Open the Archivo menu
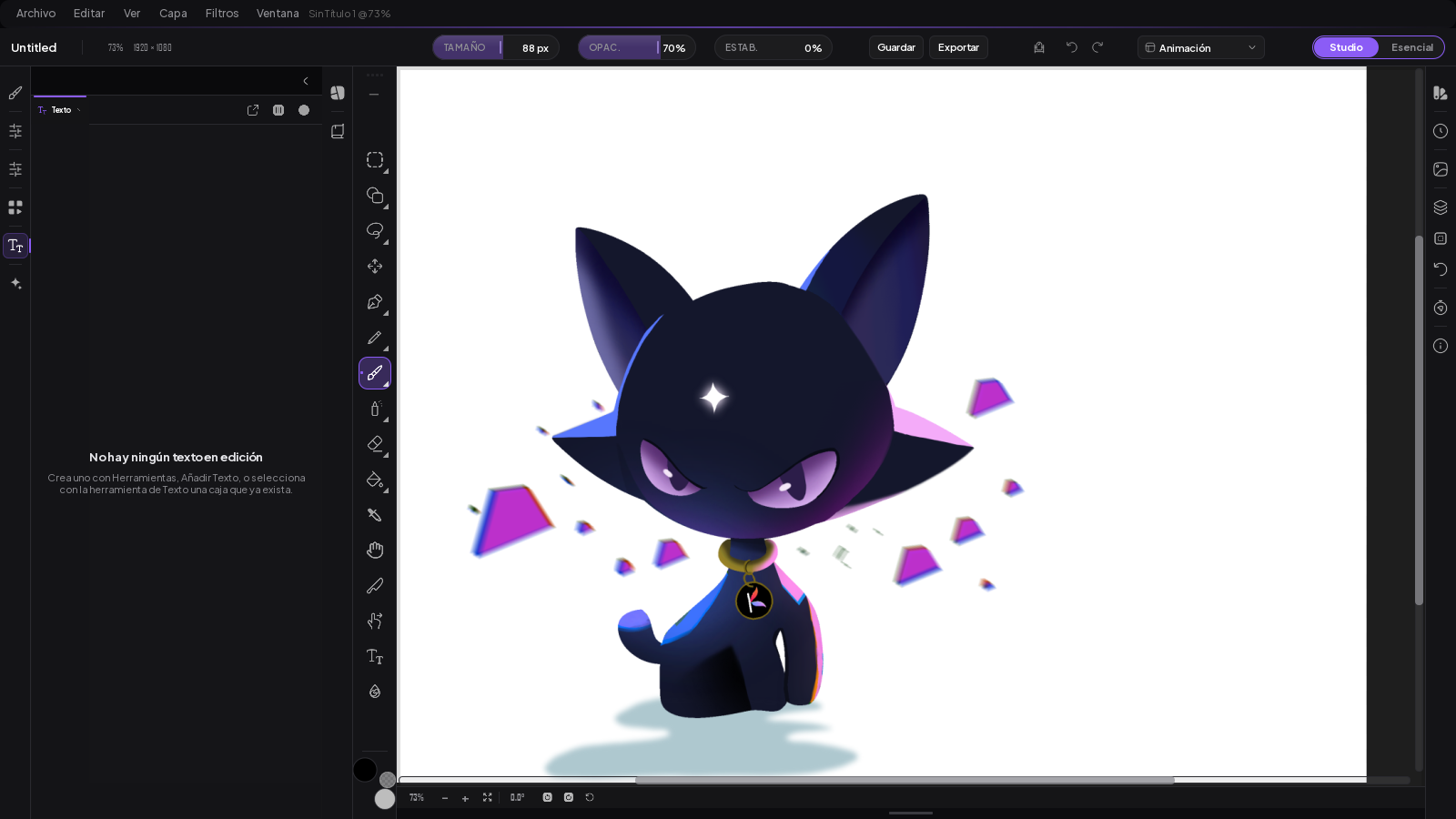 pos(35,14)
